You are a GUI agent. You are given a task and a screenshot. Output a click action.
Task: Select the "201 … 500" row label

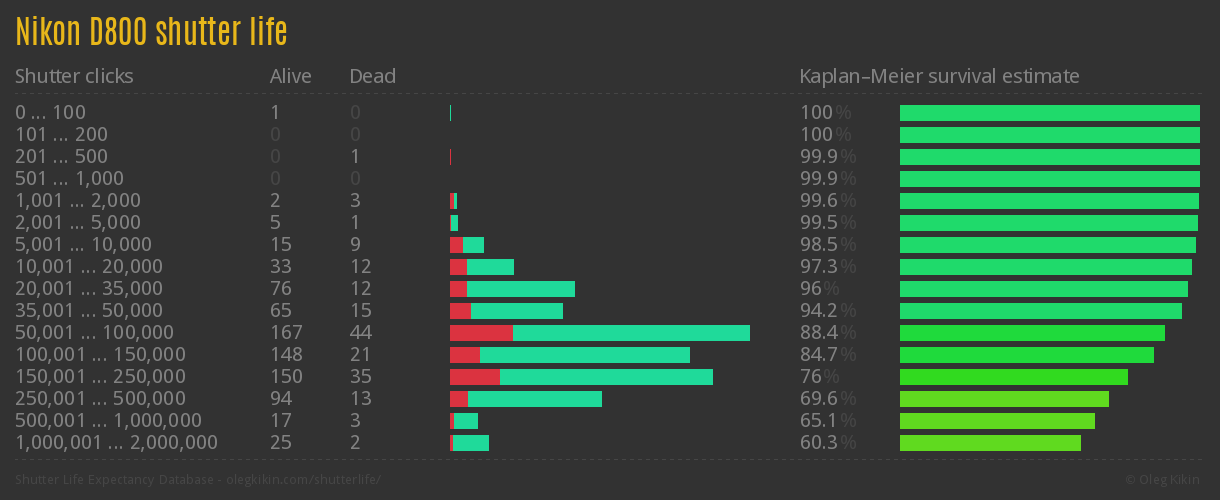pyautogui.click(x=61, y=157)
